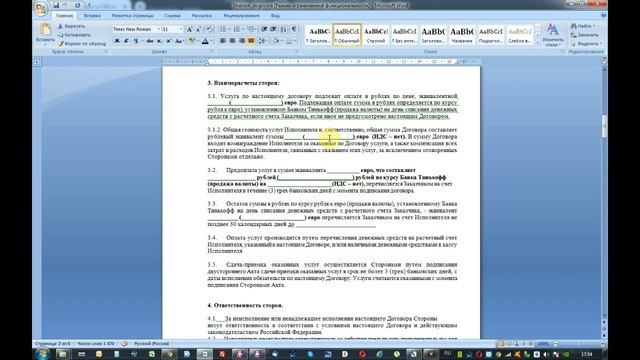
Task: Open the font size 11 dropdown
Action: tap(181, 29)
